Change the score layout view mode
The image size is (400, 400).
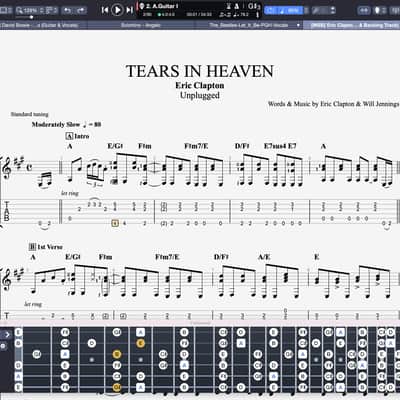pyautogui.click(x=52, y=10)
